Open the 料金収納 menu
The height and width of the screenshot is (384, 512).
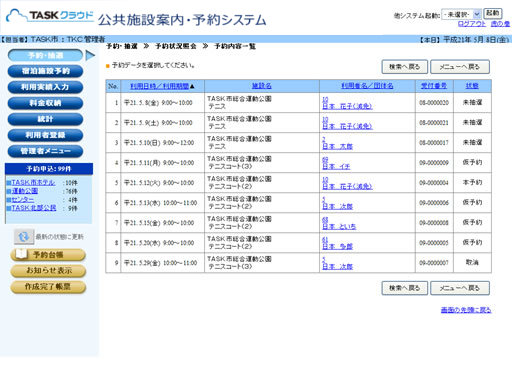tap(45, 103)
